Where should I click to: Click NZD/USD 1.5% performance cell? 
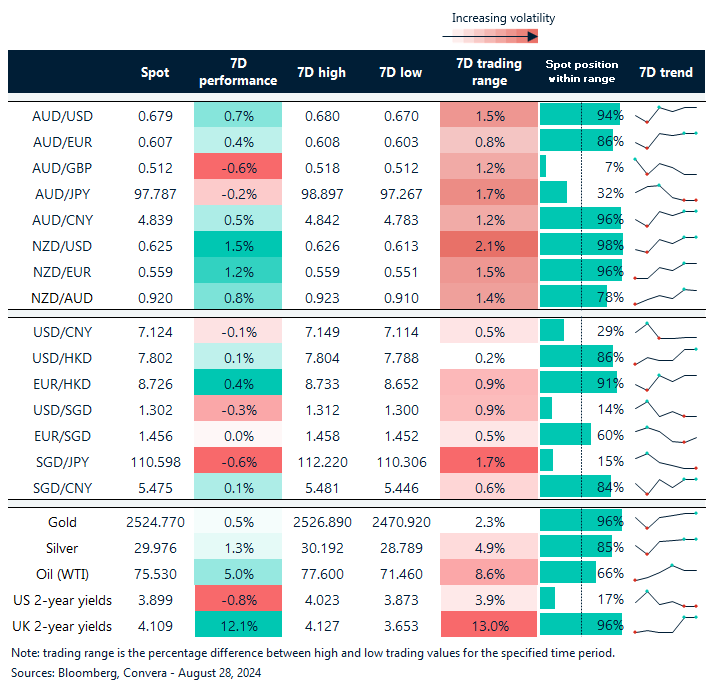238,245
